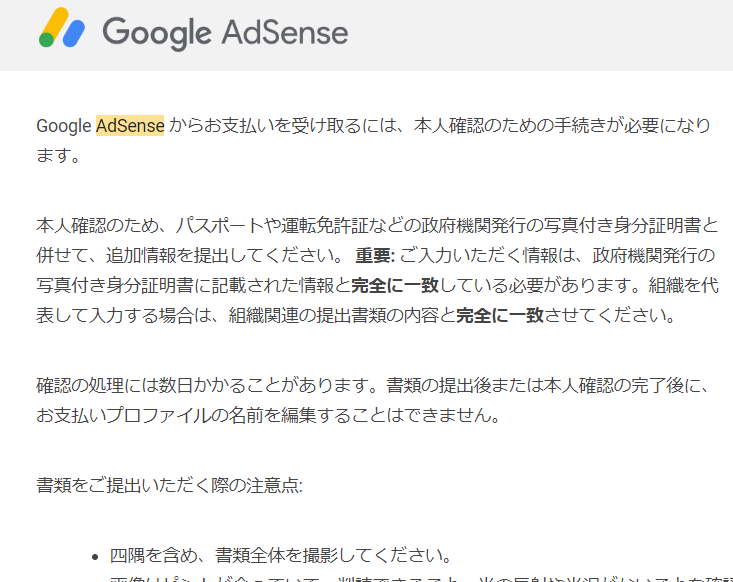Click the paragraph starting '確認の処理には数日かかる'
This screenshot has width=733, height=582.
click(x=373, y=400)
